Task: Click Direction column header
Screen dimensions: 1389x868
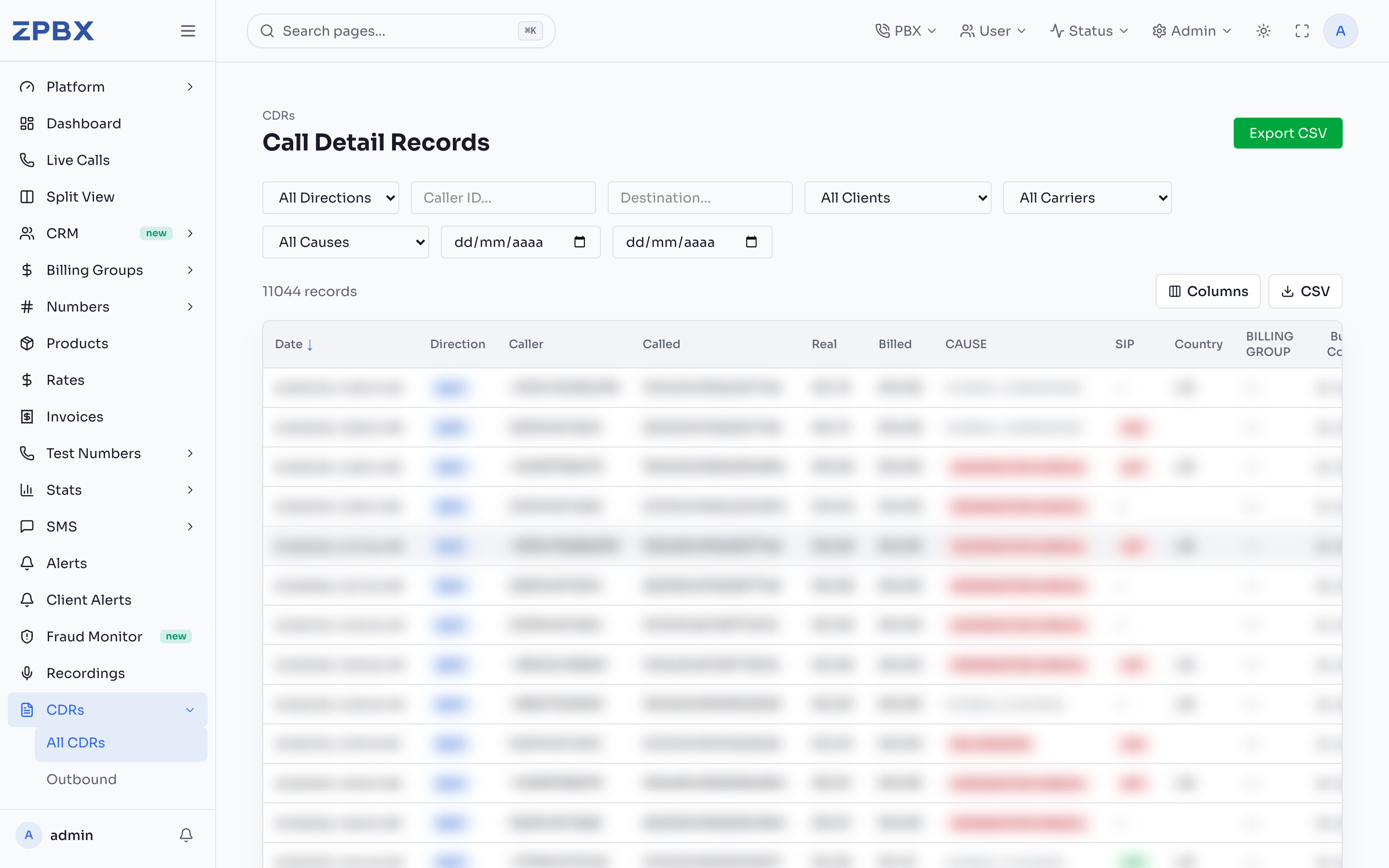Action: point(457,344)
